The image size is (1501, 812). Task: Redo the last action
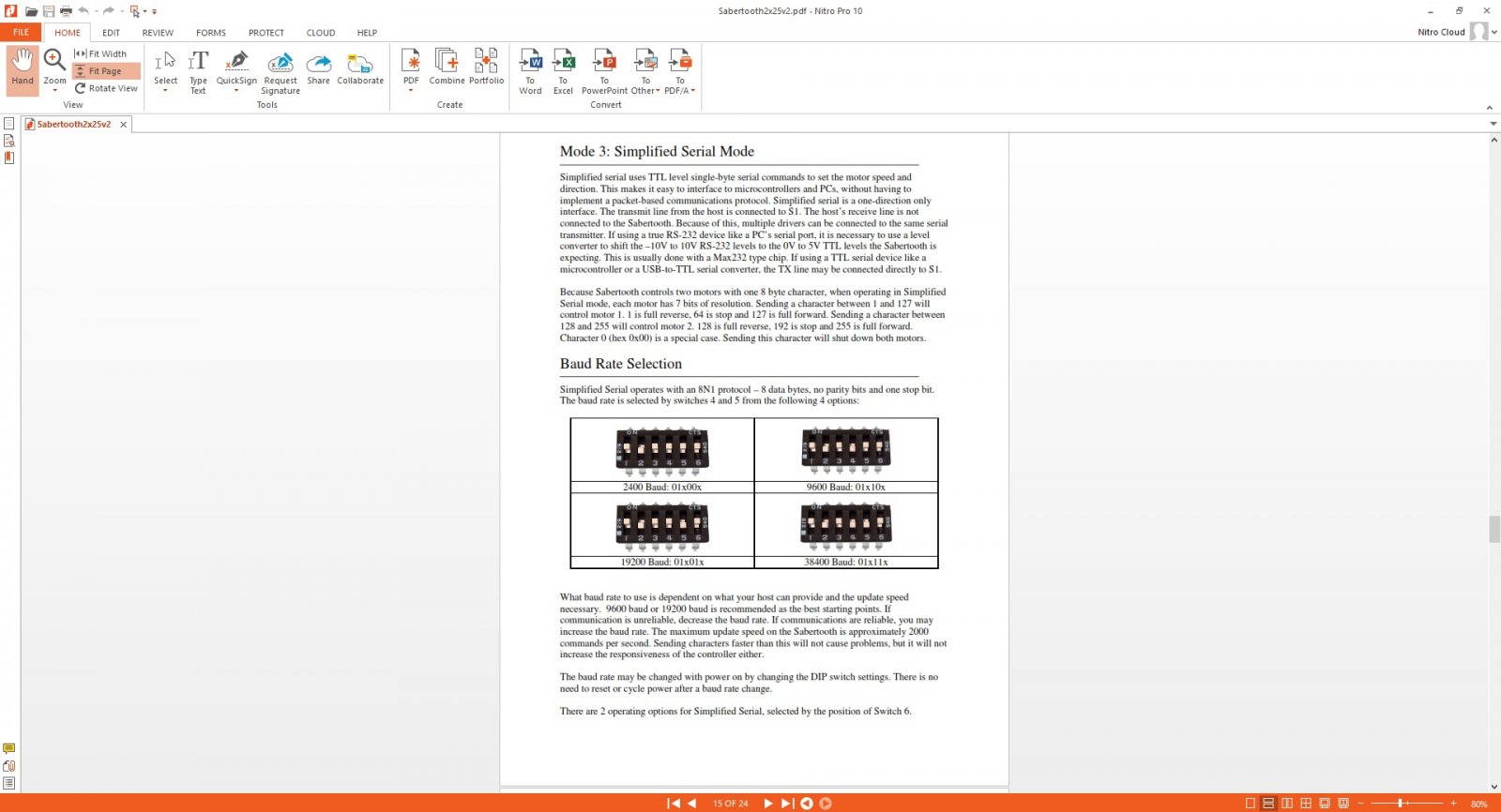(109, 11)
